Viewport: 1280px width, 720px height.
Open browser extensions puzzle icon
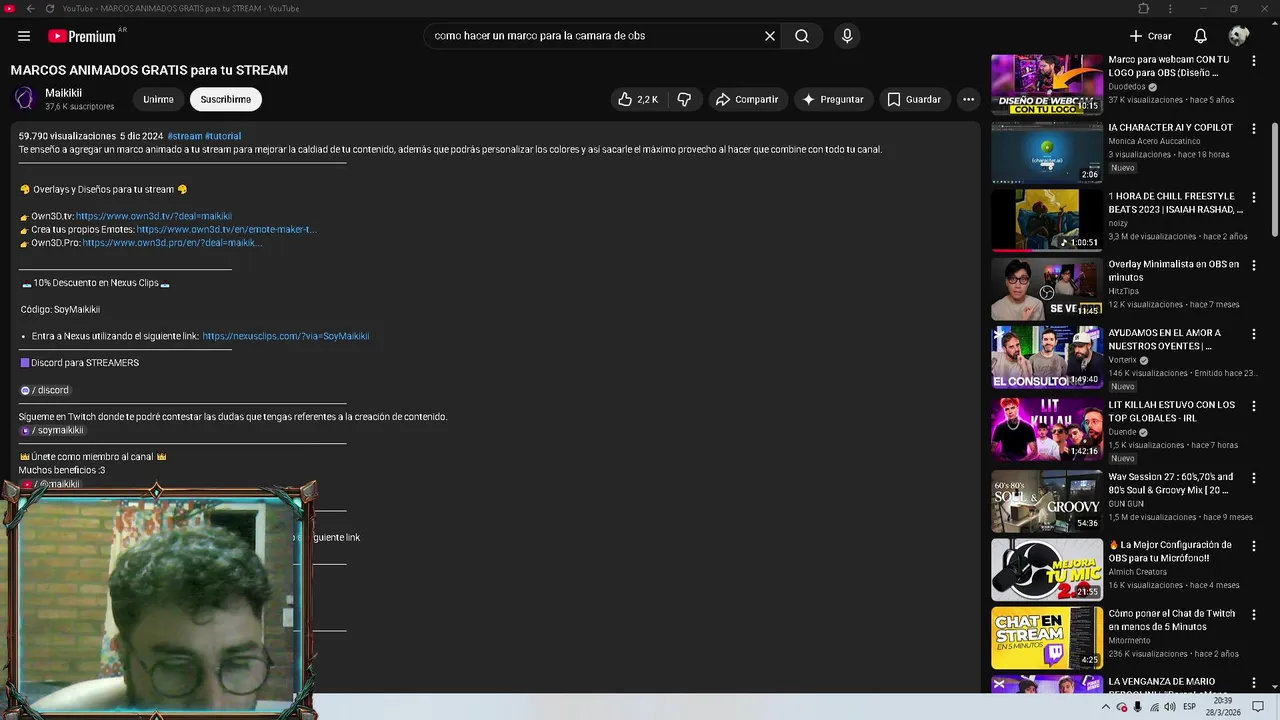click(1143, 9)
